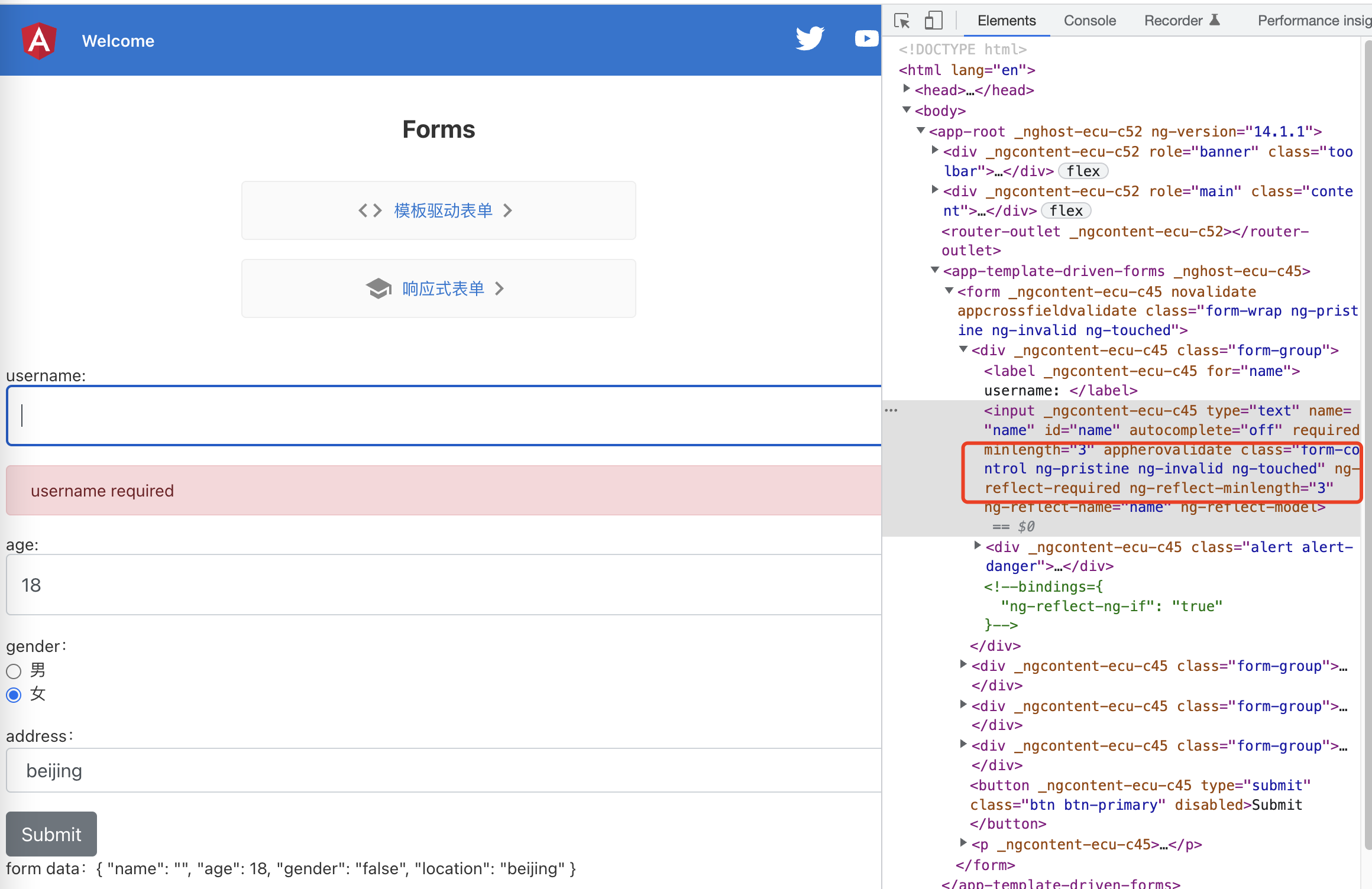Click the Angular logo in the toolbar
Screen dimensions: 1372x889
[x=39, y=41]
